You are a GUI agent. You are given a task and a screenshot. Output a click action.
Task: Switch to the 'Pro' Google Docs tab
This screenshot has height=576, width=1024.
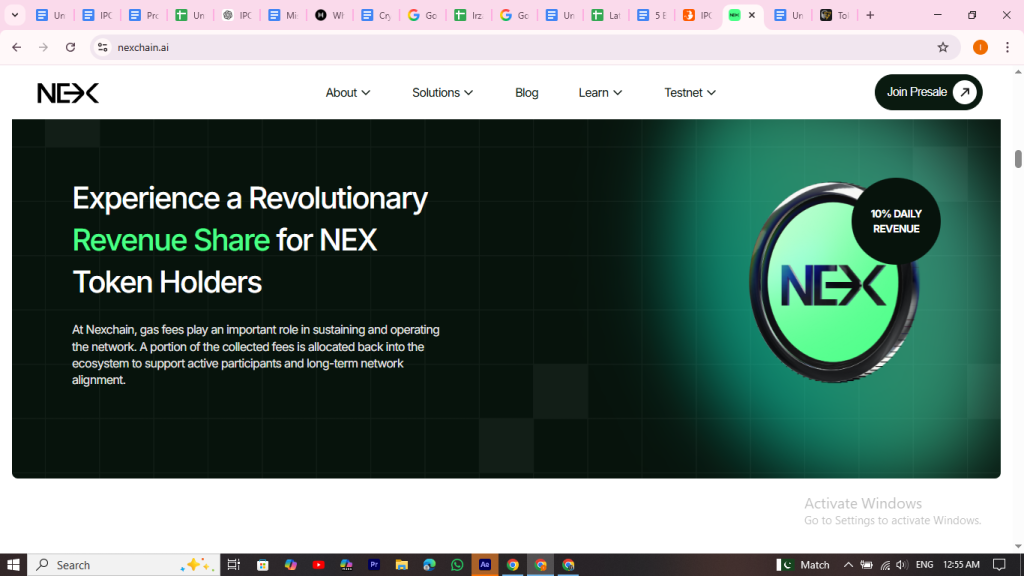pos(144,15)
